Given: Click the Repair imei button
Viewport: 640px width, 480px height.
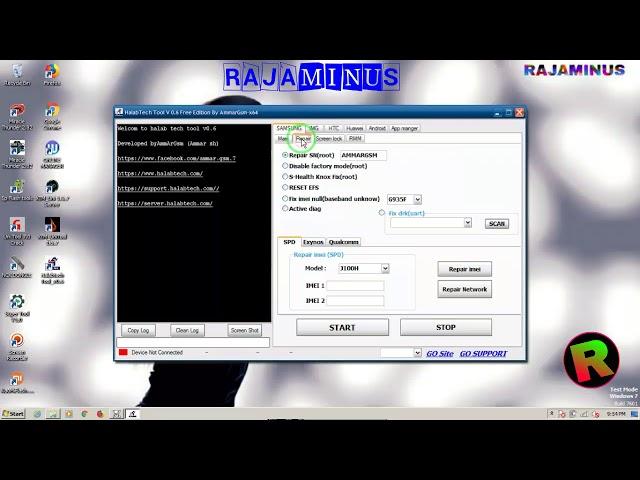Looking at the screenshot, I should point(464,269).
